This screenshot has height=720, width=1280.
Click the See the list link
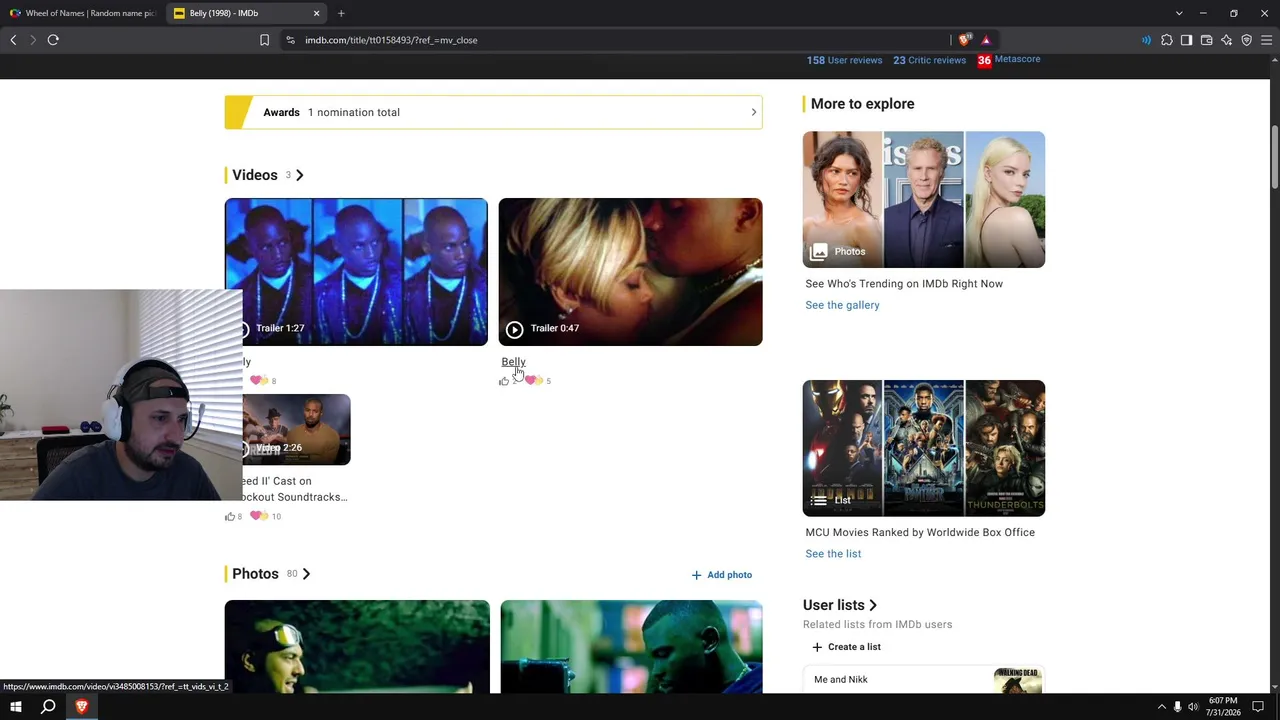click(833, 554)
